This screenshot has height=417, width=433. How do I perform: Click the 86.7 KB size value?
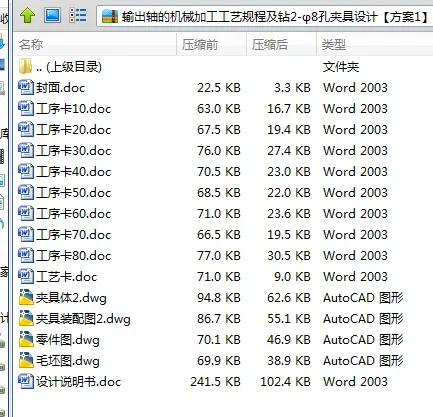(x=219, y=319)
